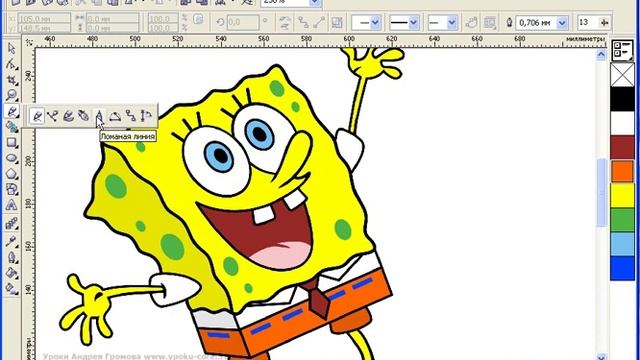Viewport: 640px width, 360px height.
Task: Click the ruler origin corner icon
Action: coord(29,42)
